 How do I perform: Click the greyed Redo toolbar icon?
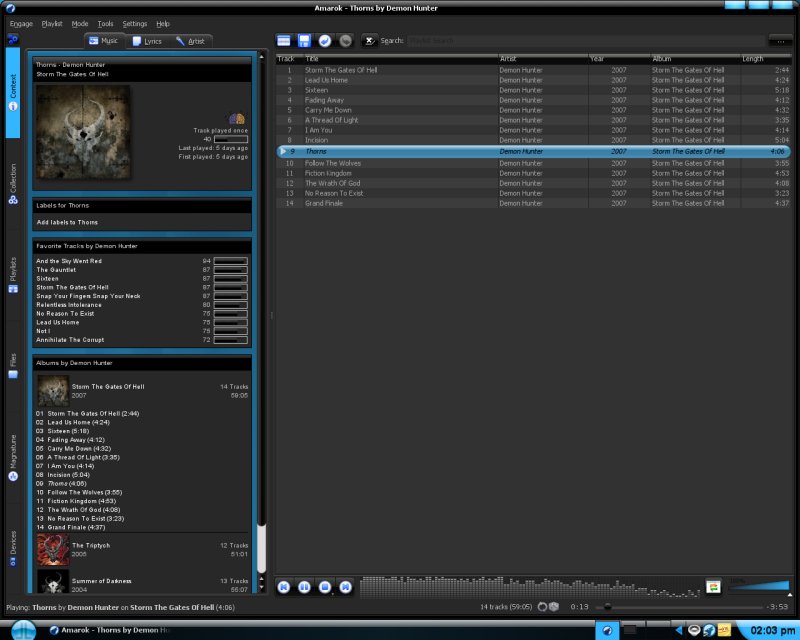coord(345,41)
